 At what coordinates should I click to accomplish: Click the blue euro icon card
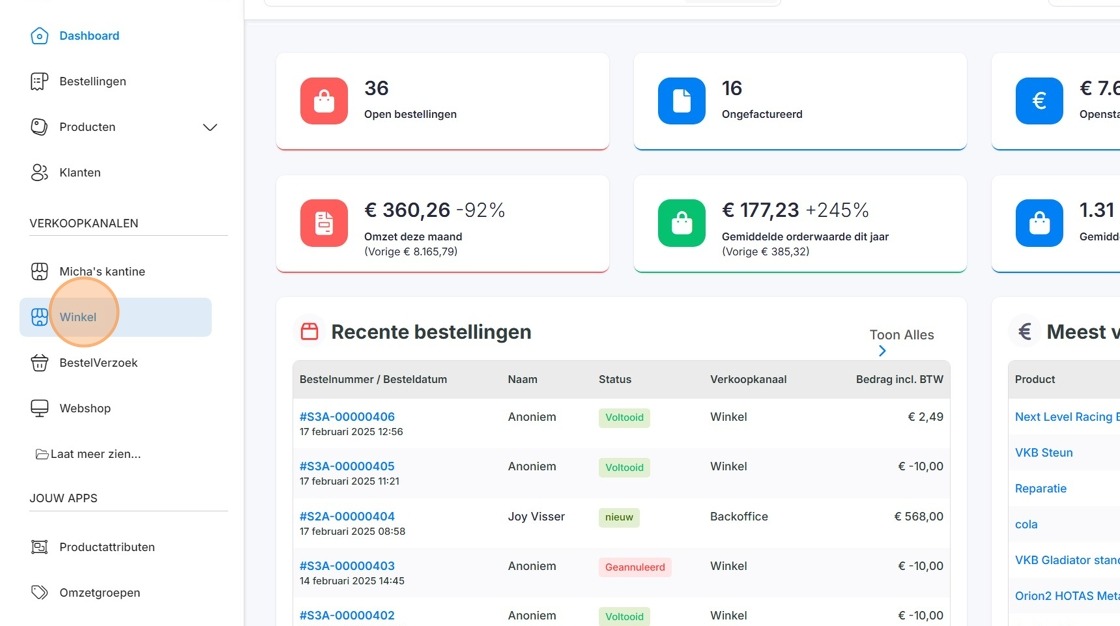1039,101
